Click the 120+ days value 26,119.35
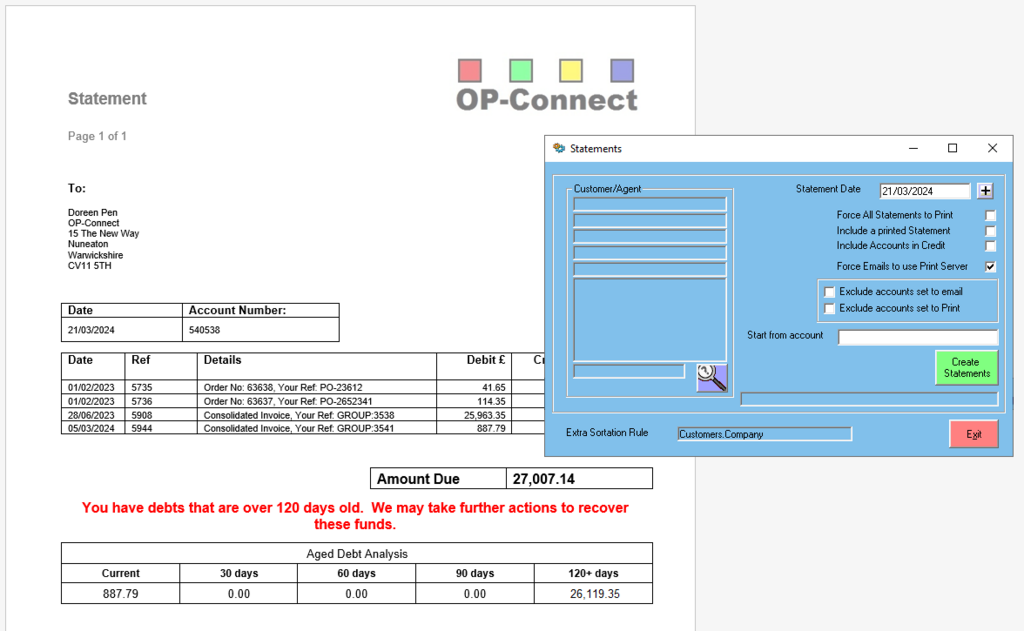 595,594
